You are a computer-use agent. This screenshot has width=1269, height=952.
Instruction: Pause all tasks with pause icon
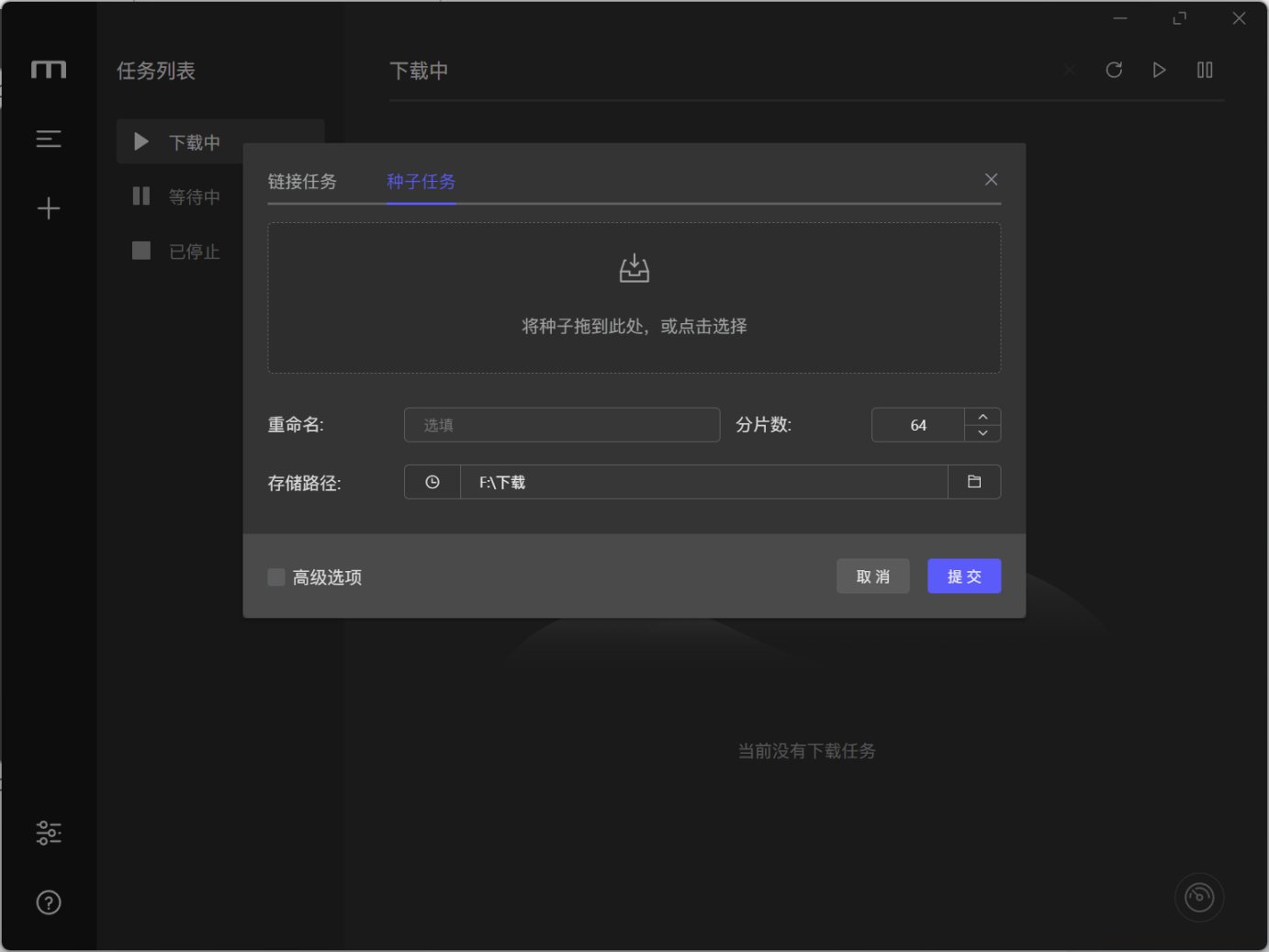coord(1205,70)
